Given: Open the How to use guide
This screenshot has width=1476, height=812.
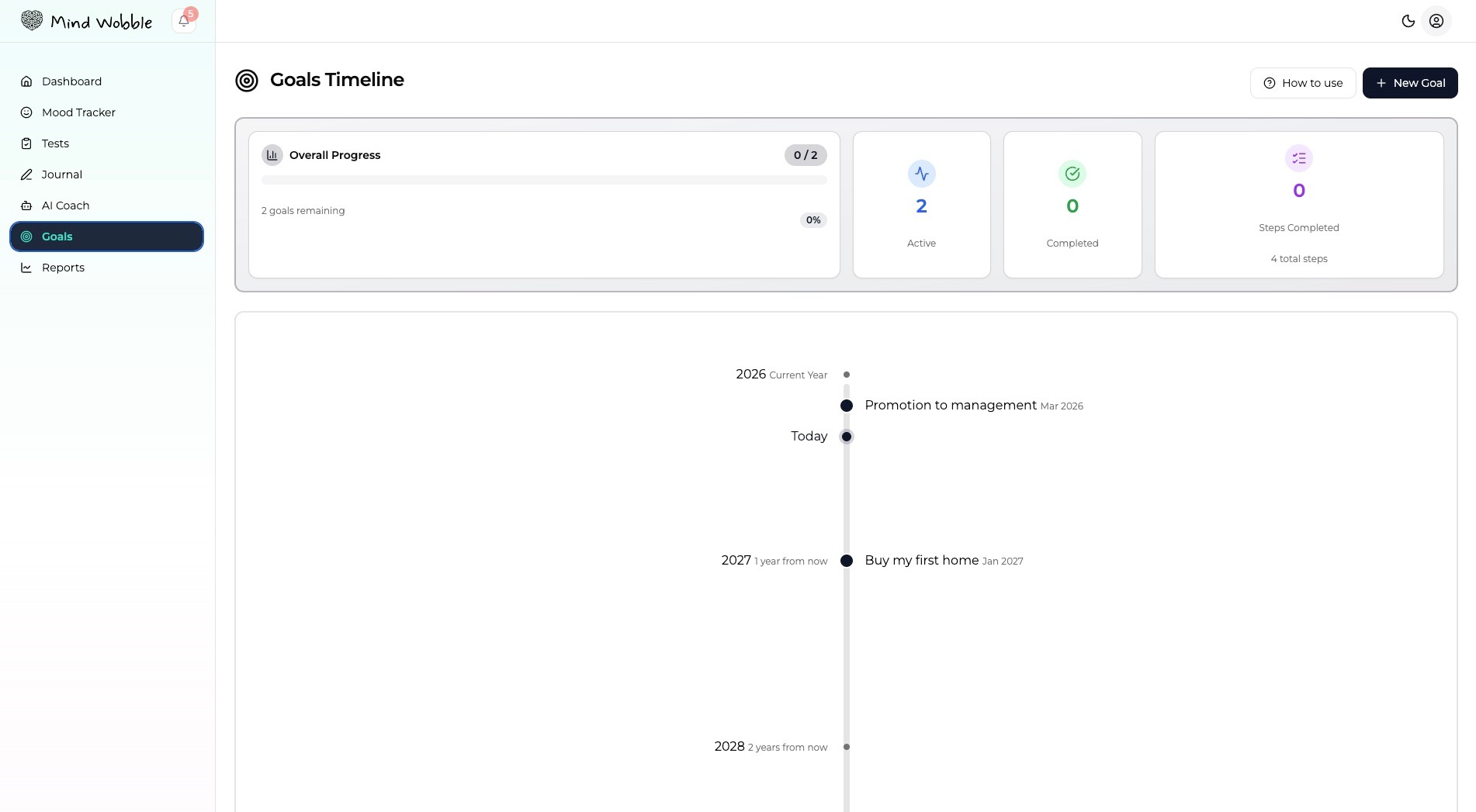Looking at the screenshot, I should pyautogui.click(x=1303, y=83).
